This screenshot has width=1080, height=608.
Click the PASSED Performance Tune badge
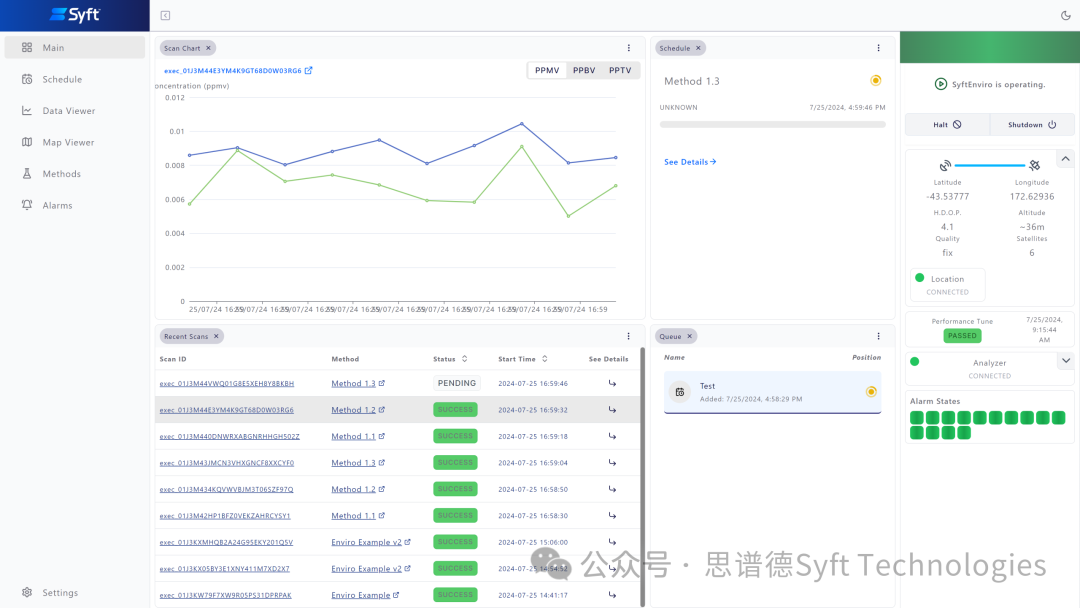coord(962,335)
